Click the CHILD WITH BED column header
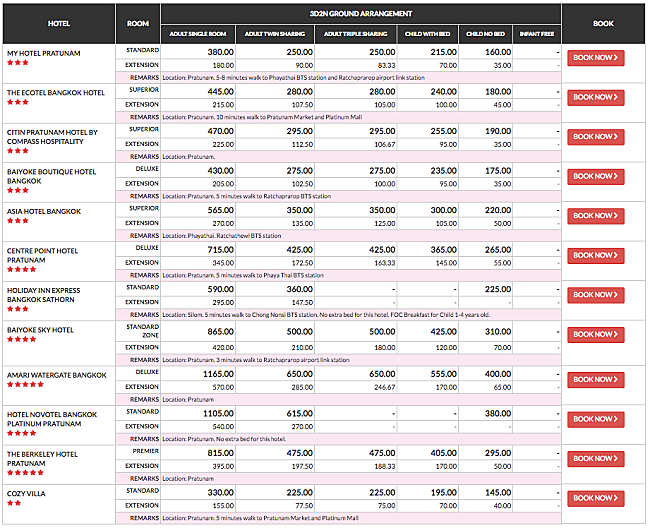The image size is (650, 528). [427, 34]
